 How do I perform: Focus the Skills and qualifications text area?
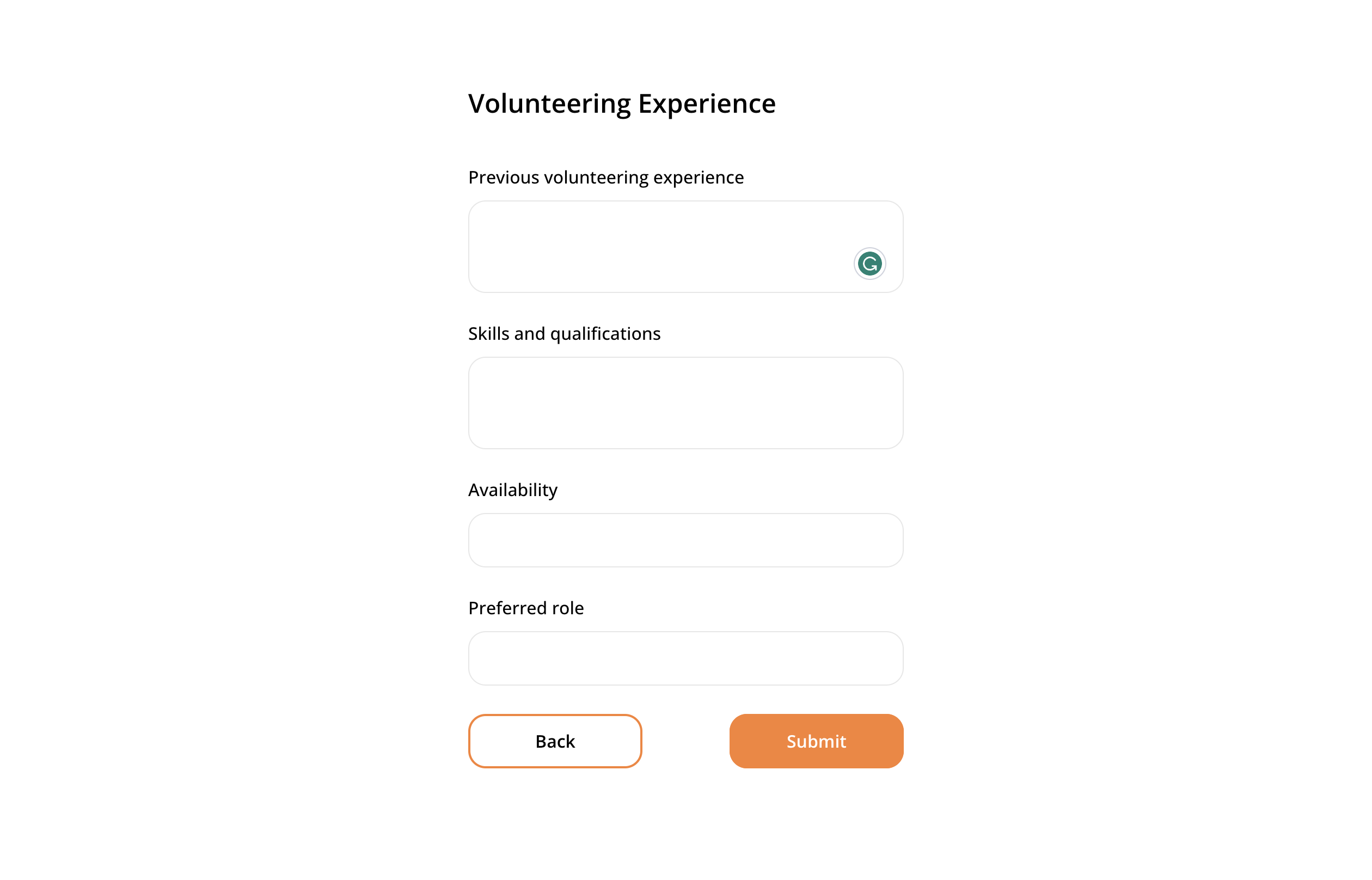[x=685, y=403]
